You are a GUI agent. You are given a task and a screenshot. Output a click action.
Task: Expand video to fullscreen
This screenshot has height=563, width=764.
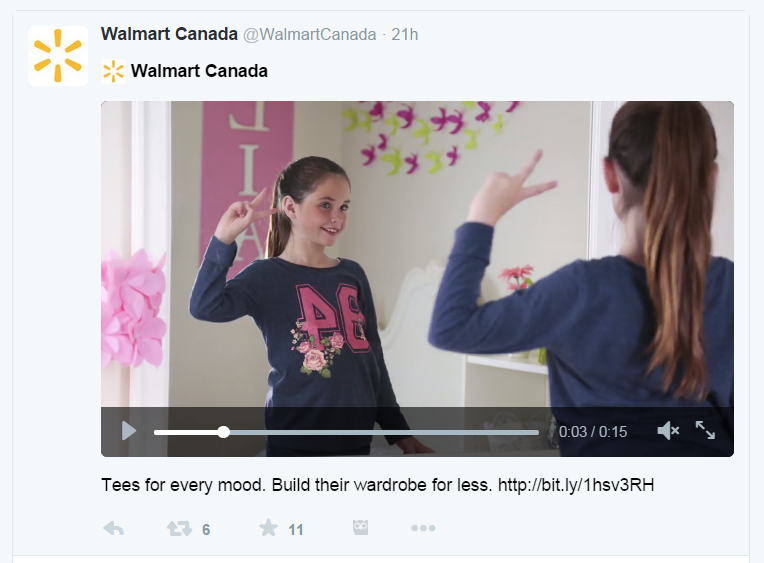point(705,430)
